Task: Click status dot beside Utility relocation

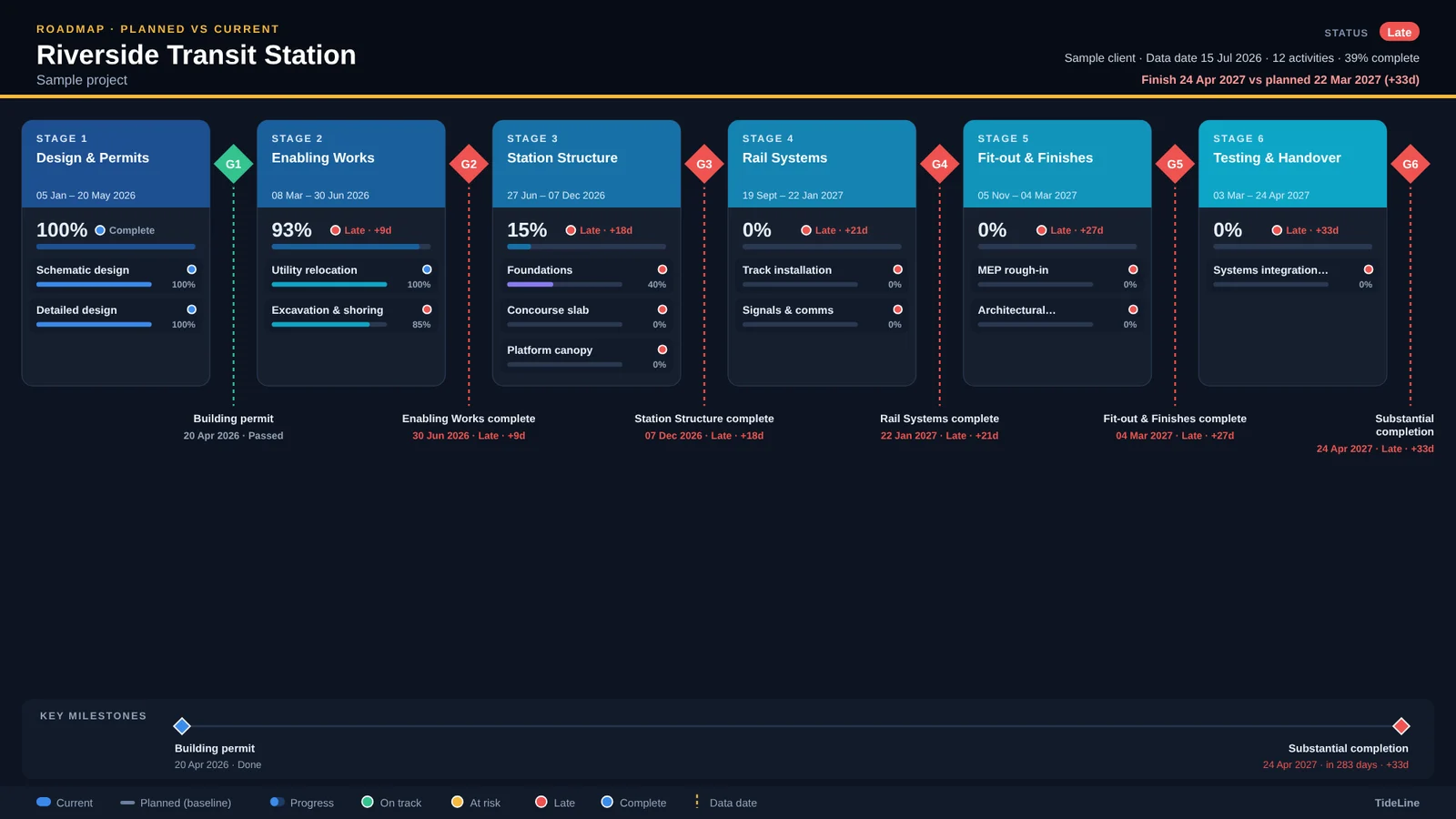Action: (x=427, y=269)
